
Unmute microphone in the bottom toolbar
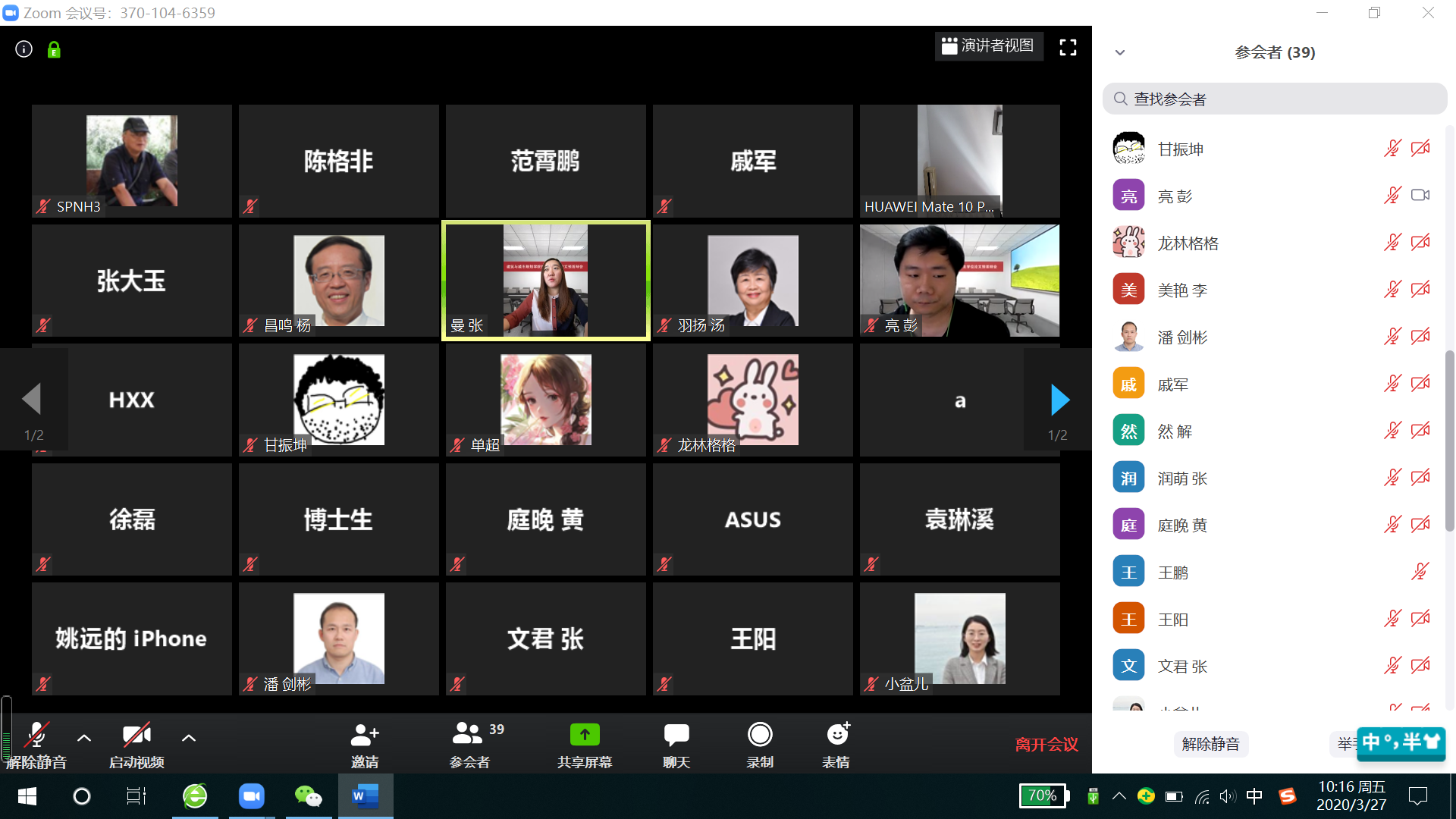(36, 736)
